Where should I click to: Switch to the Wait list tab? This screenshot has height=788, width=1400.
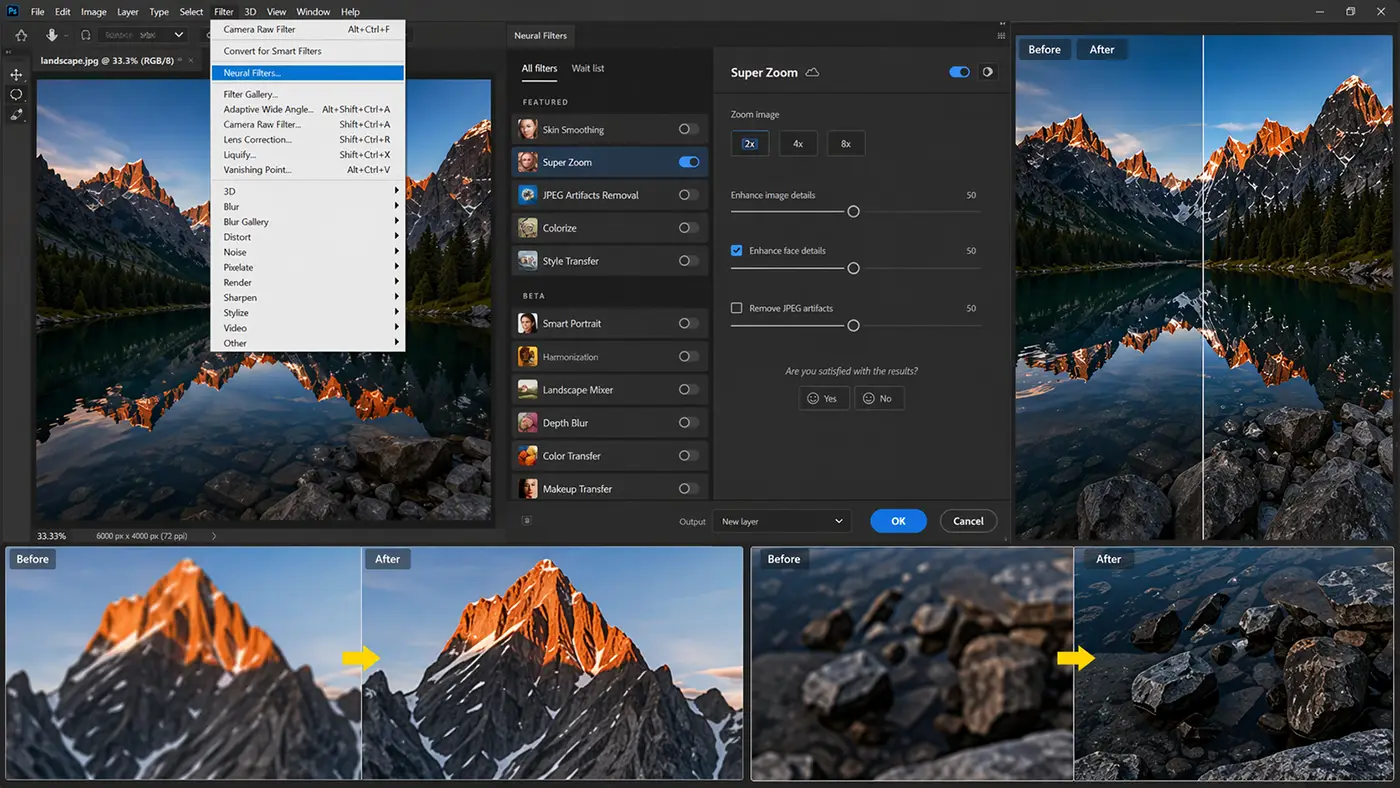(x=588, y=68)
